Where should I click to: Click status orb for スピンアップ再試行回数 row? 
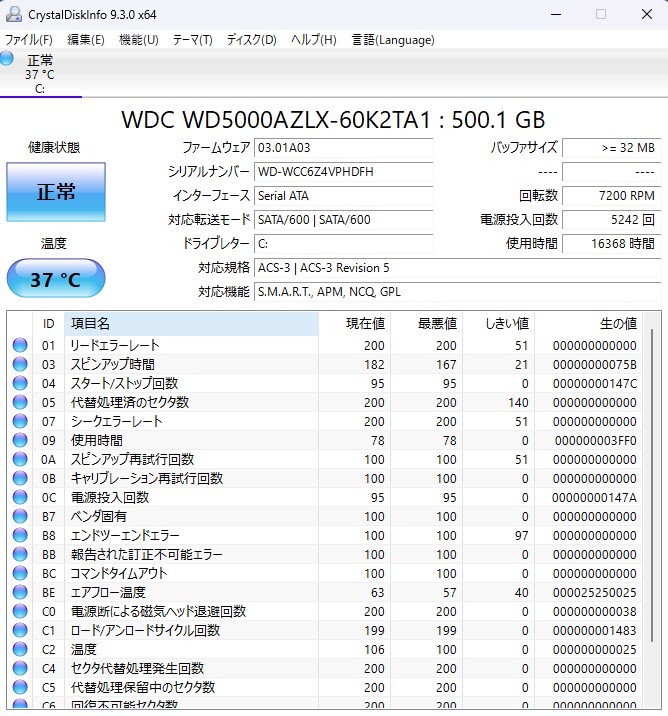pyautogui.click(x=20, y=459)
